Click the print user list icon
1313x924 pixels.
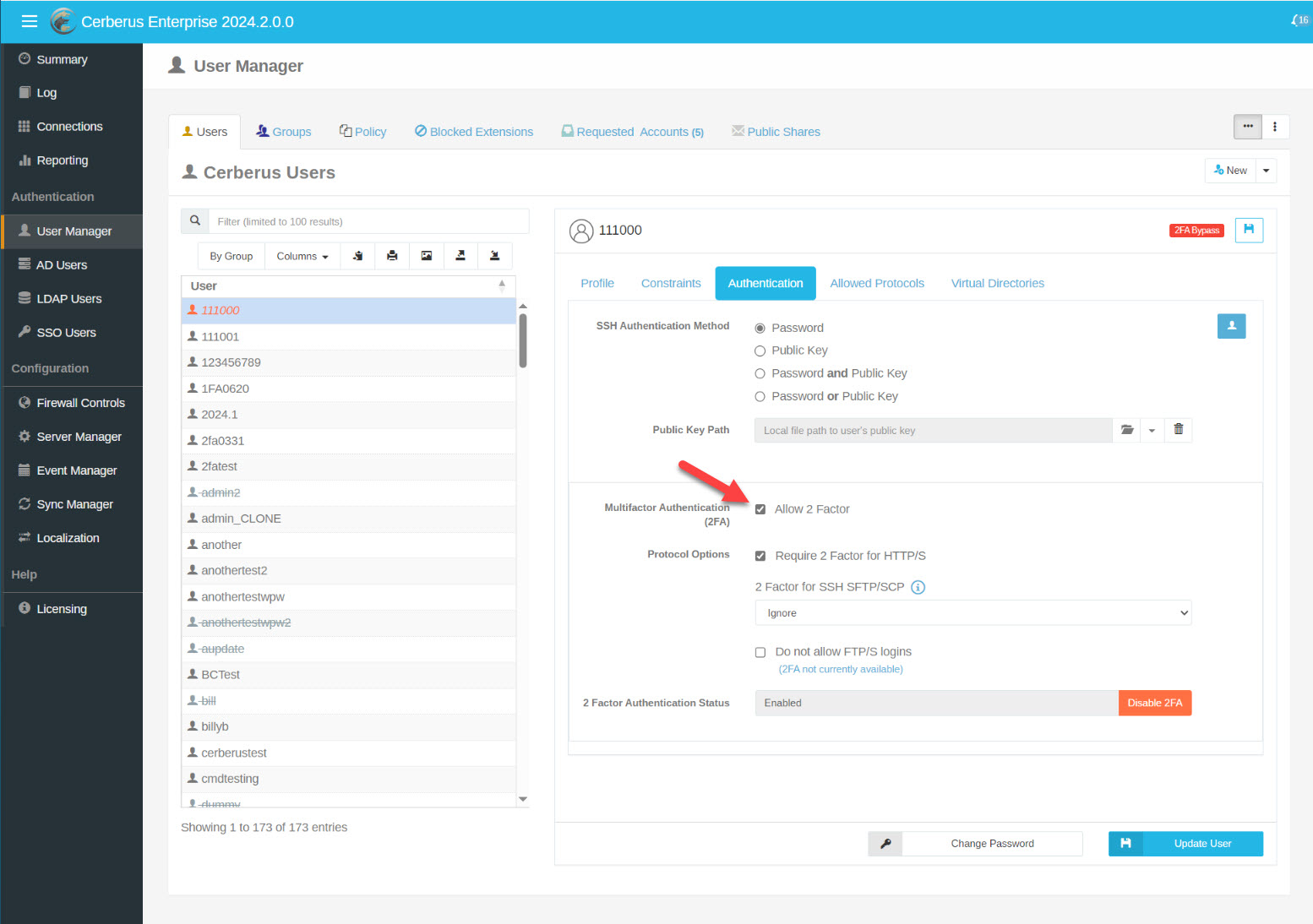tap(392, 256)
